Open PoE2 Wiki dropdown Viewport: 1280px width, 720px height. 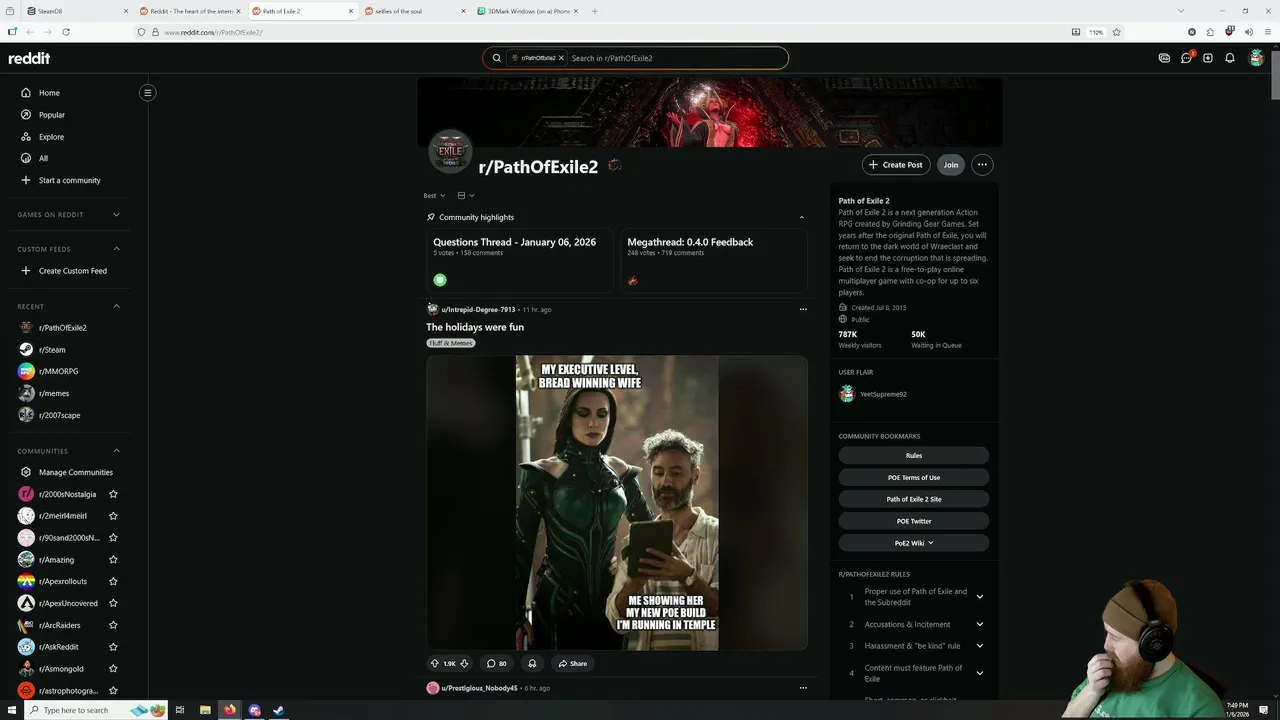[914, 543]
